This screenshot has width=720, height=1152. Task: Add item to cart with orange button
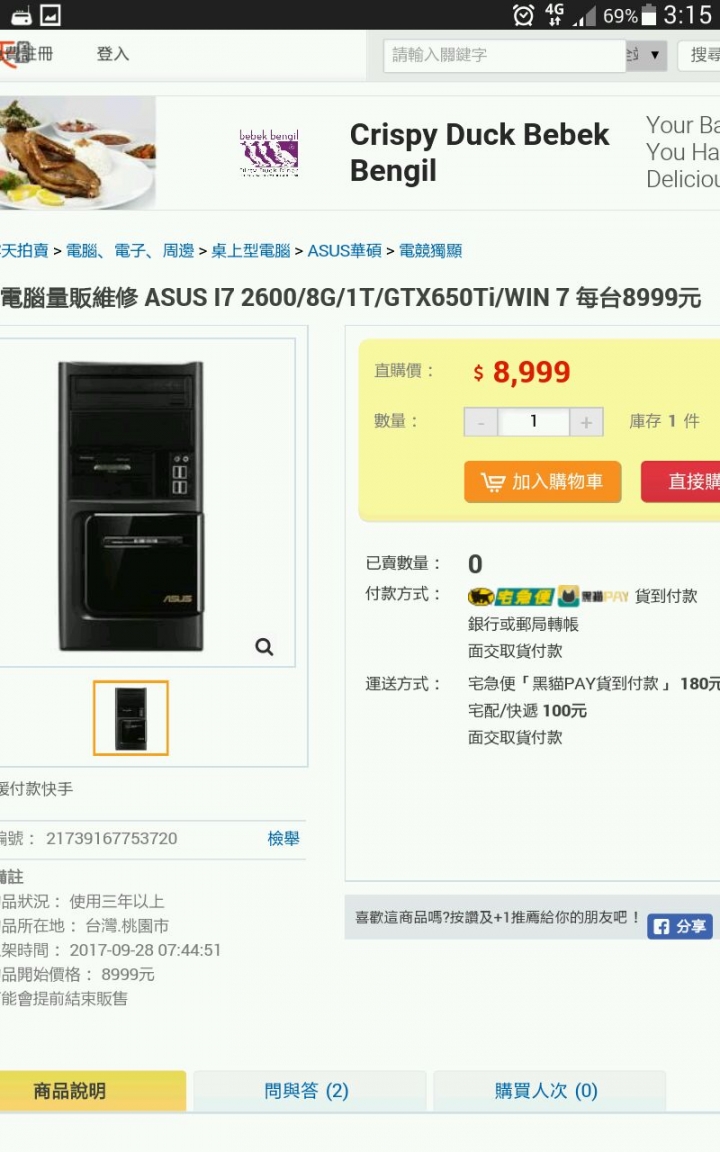[542, 482]
